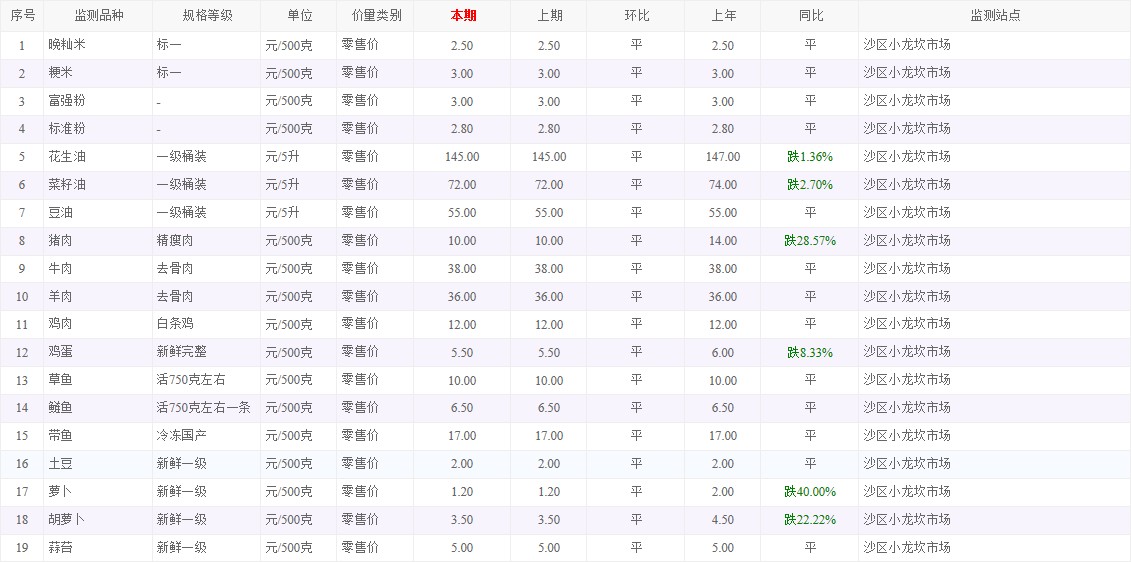
Task: Click 74.00 last-year price for 菜籽油
Action: (723, 185)
